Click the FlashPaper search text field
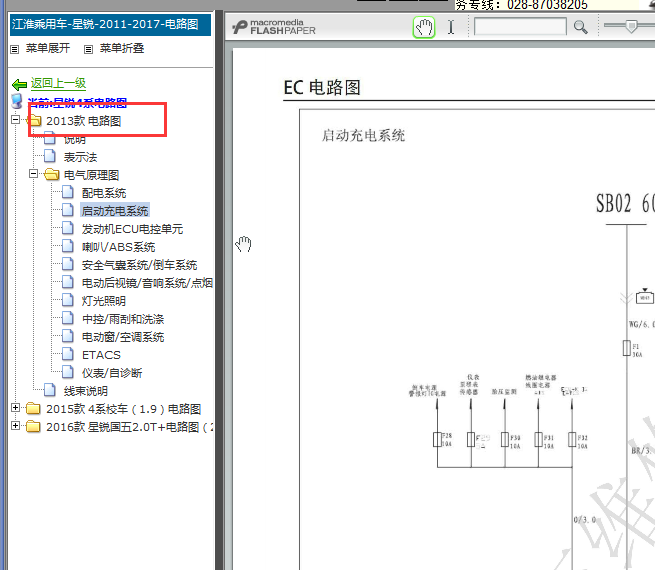Viewport: 655px width, 570px height. pyautogui.click(x=520, y=27)
